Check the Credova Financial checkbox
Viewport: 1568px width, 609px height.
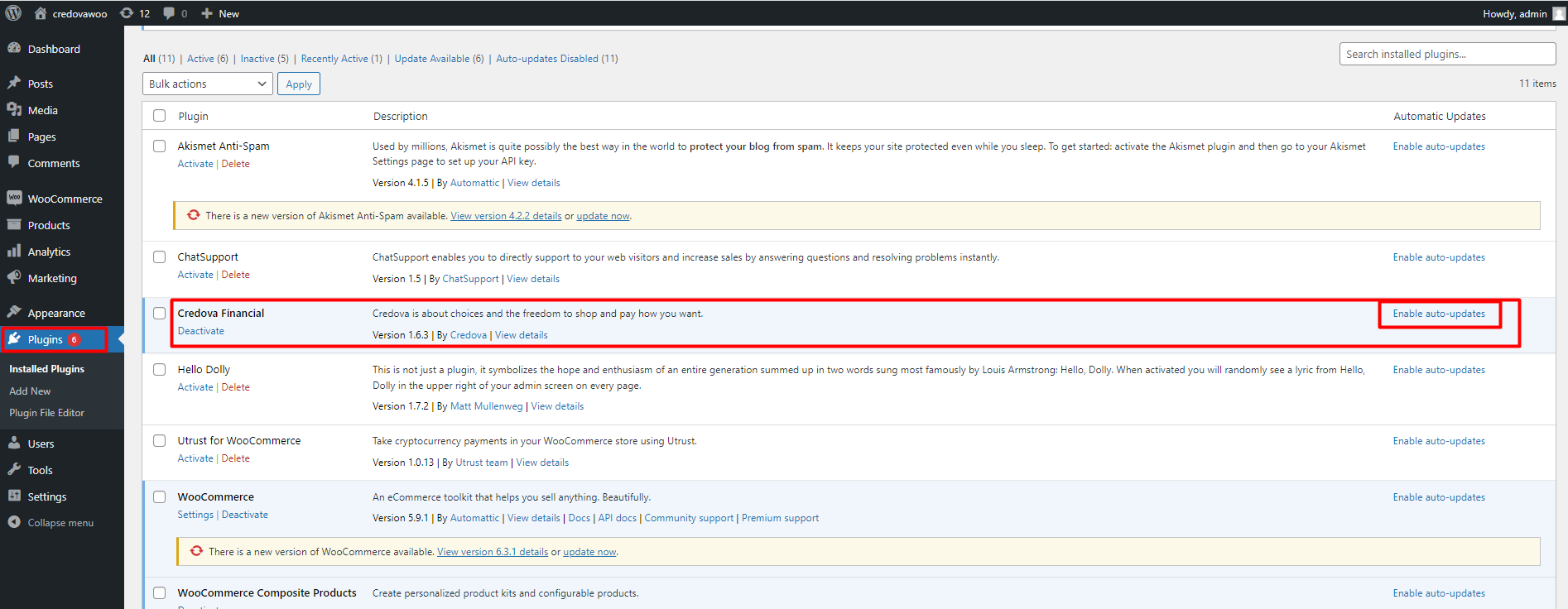point(160,313)
